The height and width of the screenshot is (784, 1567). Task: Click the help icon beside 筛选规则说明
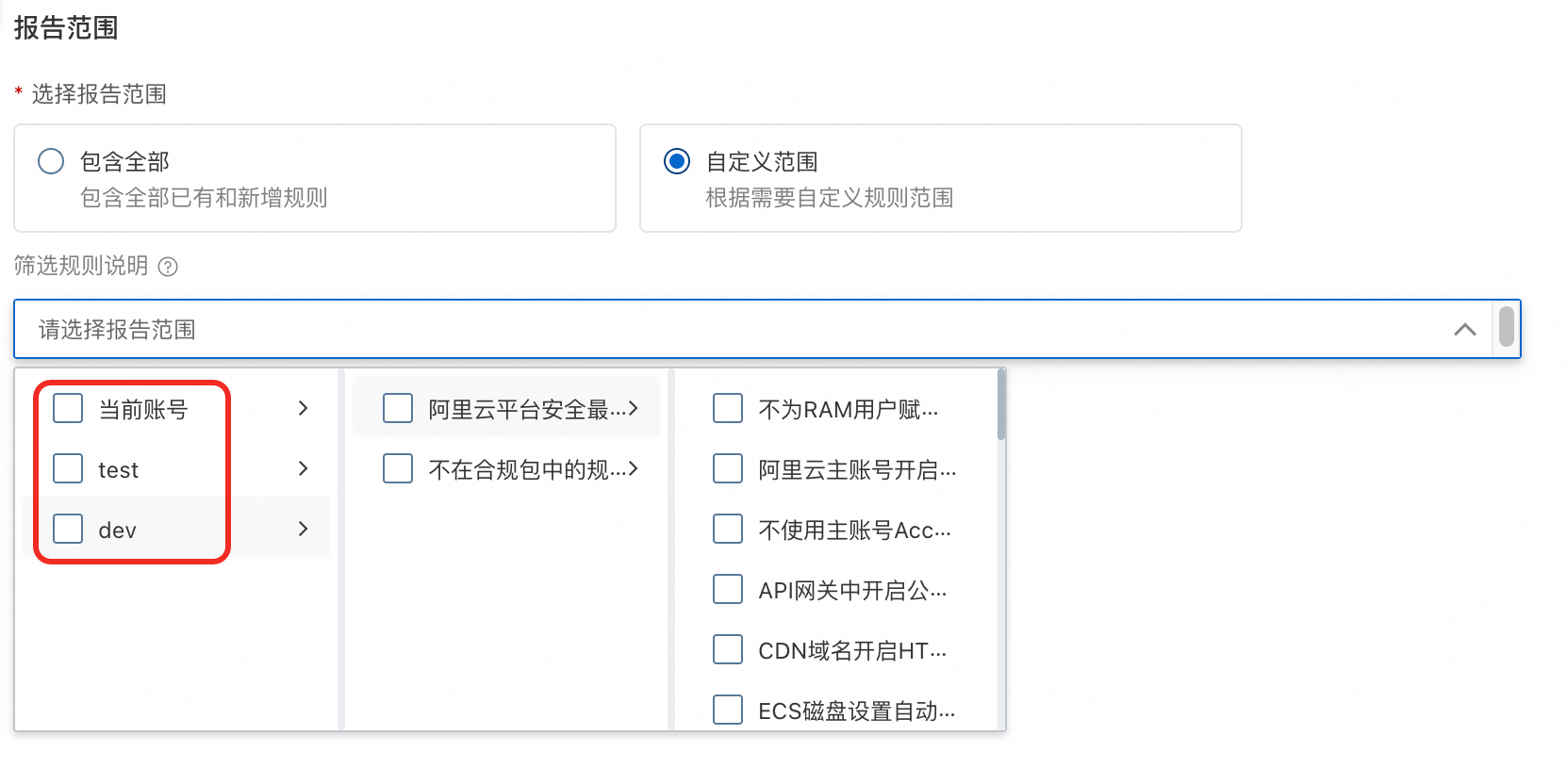[x=168, y=267]
